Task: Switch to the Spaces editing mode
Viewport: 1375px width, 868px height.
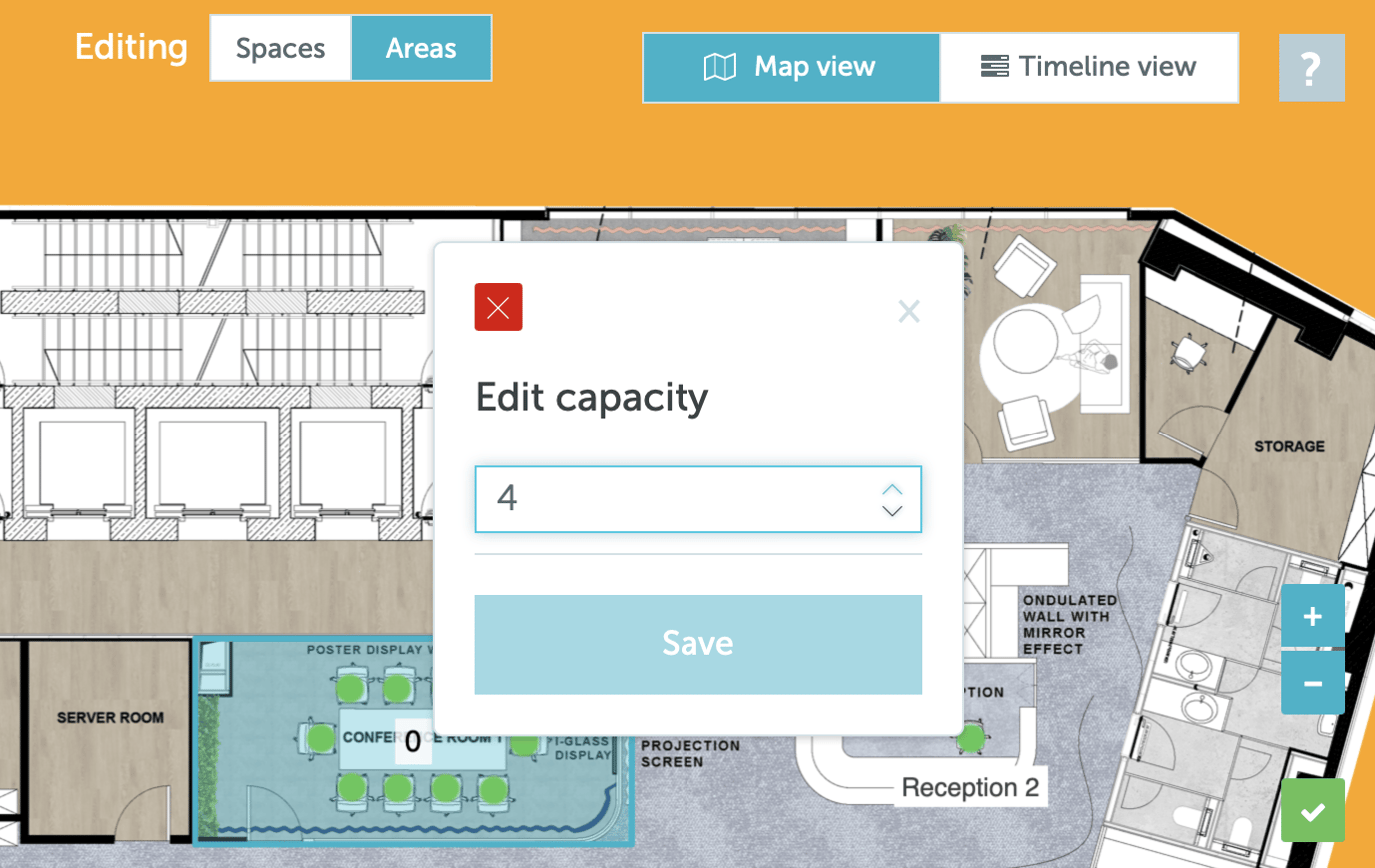Action: 280,47
